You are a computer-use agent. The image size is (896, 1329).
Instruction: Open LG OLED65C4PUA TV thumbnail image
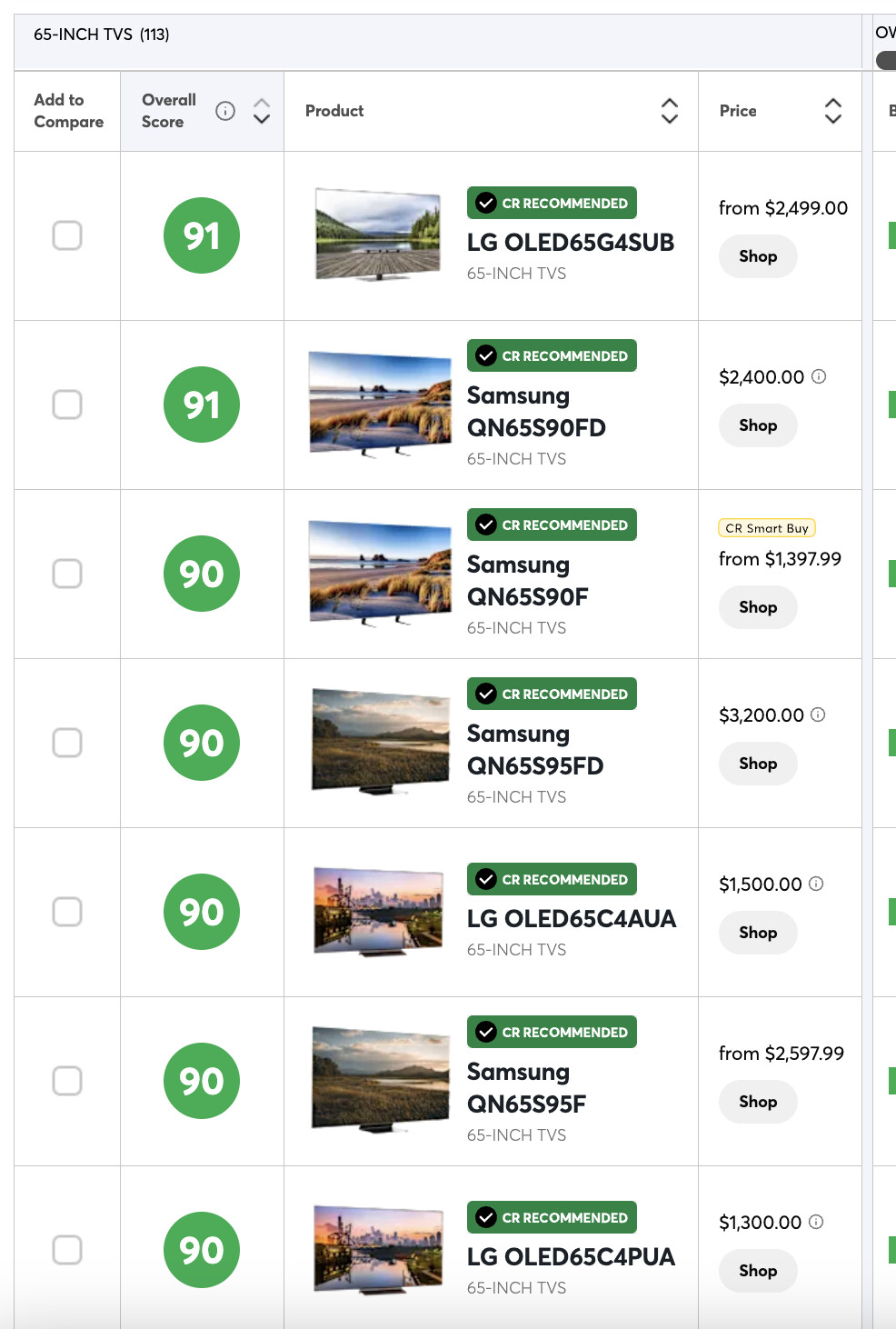(x=379, y=1247)
